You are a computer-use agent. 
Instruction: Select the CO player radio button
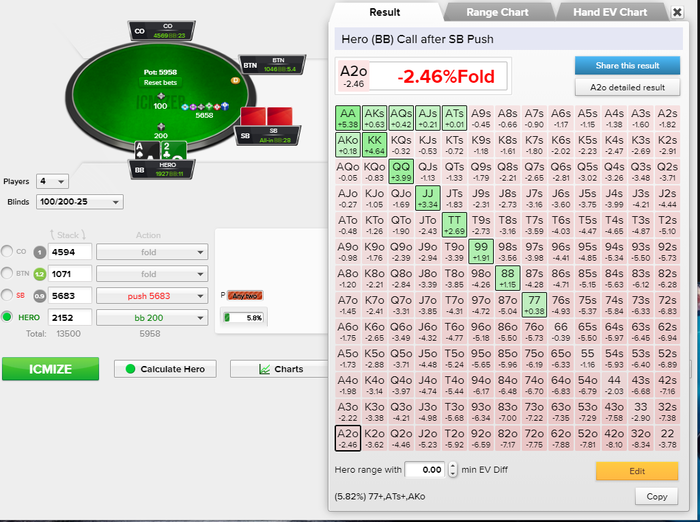pyautogui.click(x=7, y=251)
